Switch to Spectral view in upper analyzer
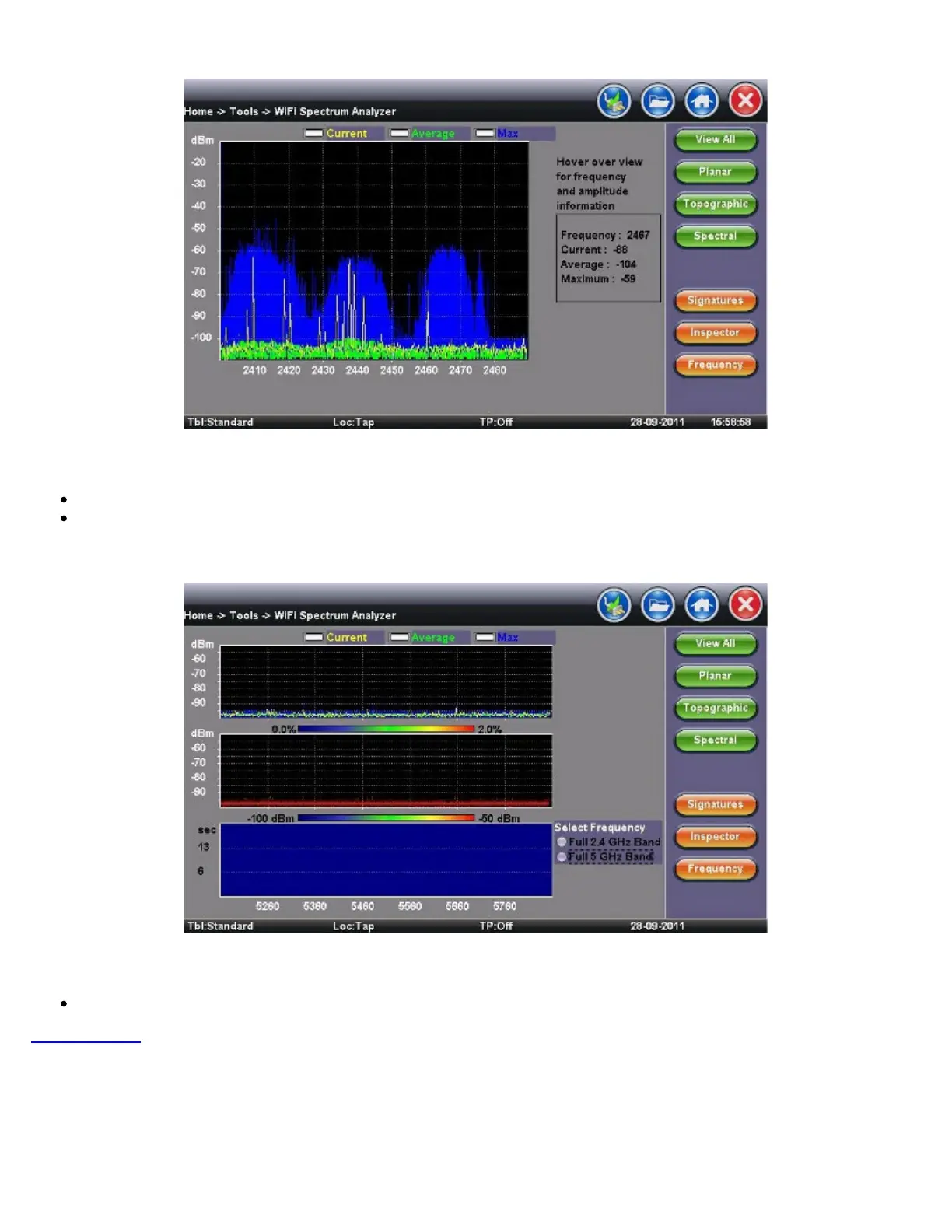 pyautogui.click(x=715, y=236)
